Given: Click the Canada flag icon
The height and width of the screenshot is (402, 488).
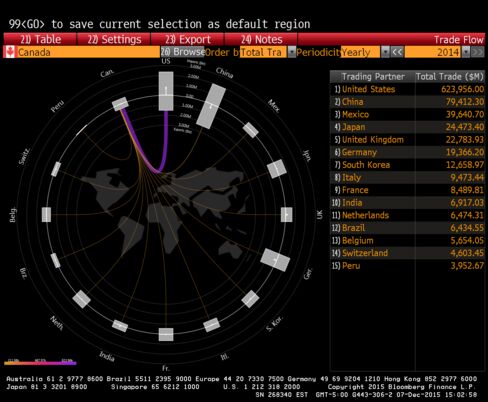Looking at the screenshot, I should (10, 52).
